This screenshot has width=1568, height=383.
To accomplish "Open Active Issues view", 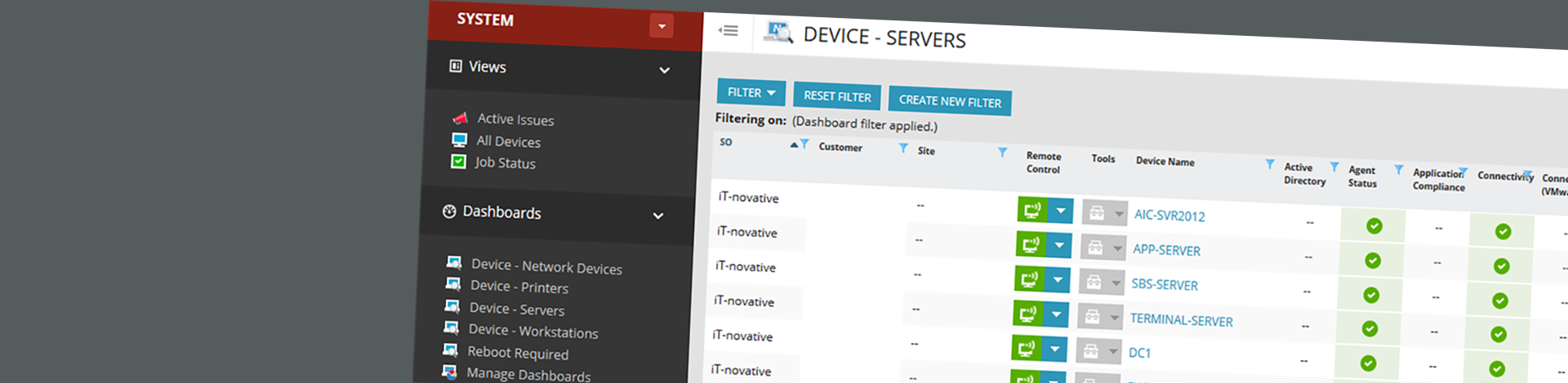I will [x=515, y=120].
